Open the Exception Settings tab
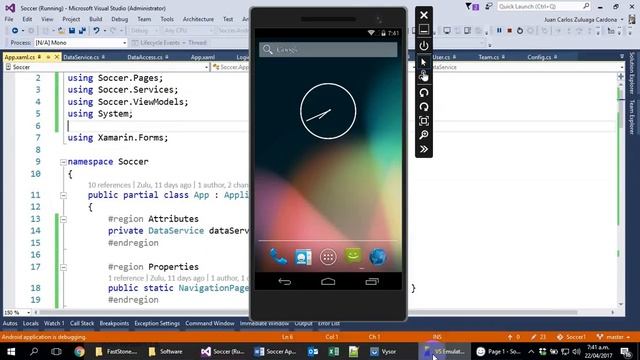 pos(157,324)
